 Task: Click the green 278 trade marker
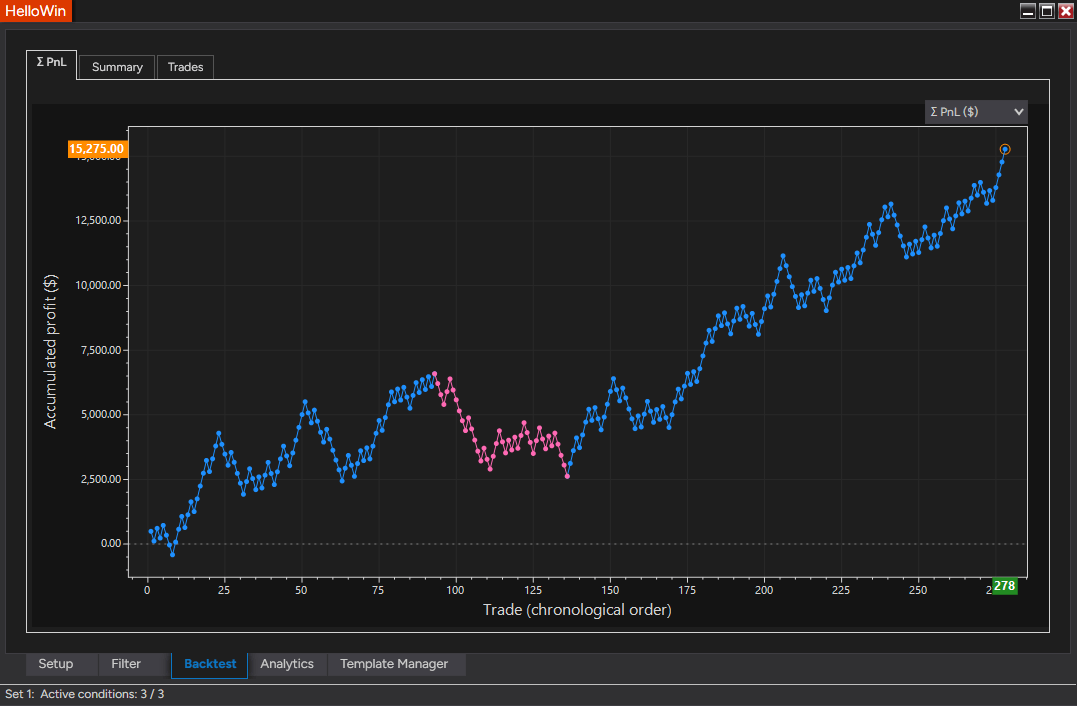click(1004, 587)
